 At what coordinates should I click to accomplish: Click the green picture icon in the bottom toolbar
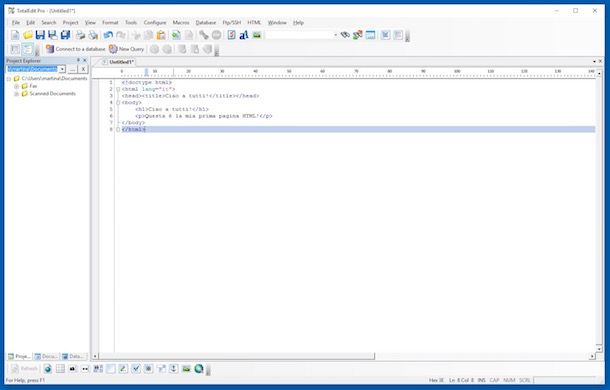[x=186, y=369]
